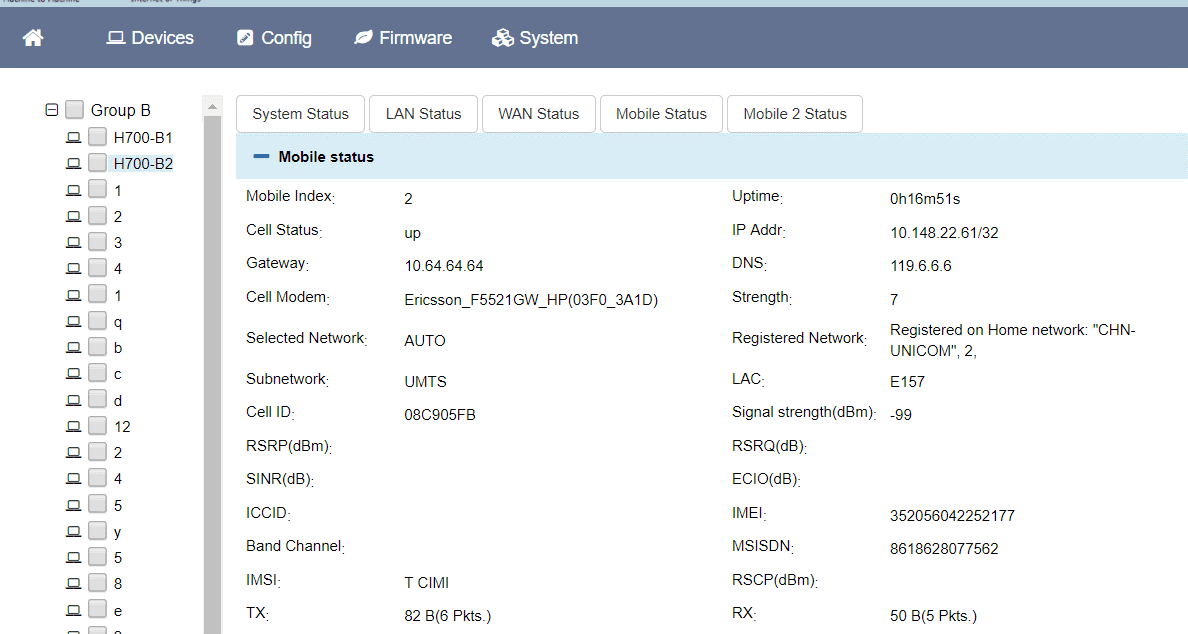Open the LAN Status tab
The image size is (1188, 634).
[x=423, y=114]
